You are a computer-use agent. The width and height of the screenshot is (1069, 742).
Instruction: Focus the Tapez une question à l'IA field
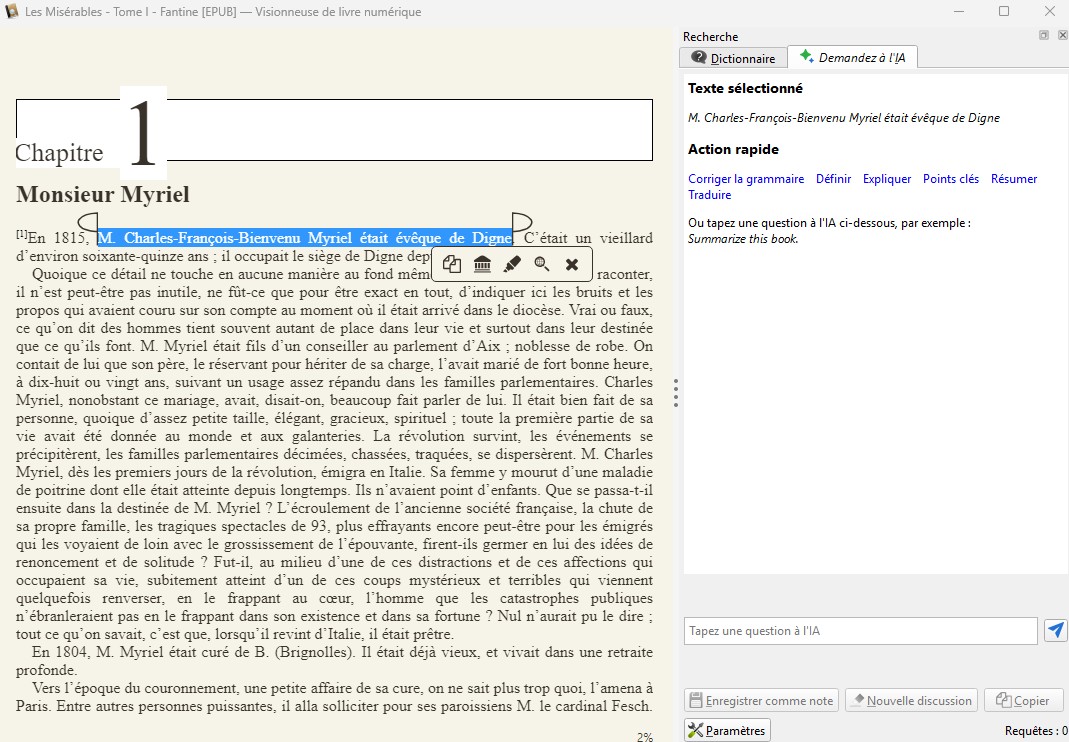860,631
